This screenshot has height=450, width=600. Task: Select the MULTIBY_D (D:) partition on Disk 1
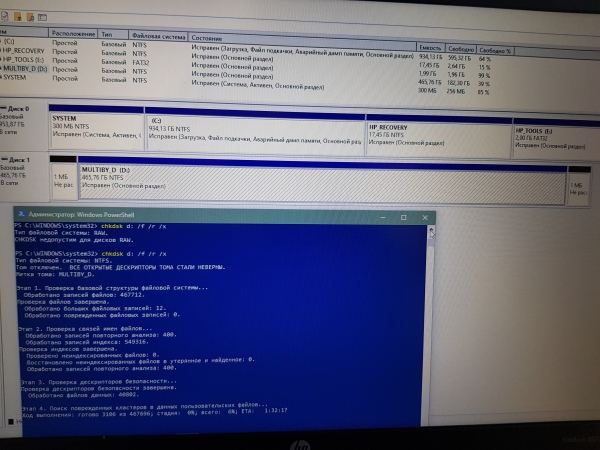point(320,178)
